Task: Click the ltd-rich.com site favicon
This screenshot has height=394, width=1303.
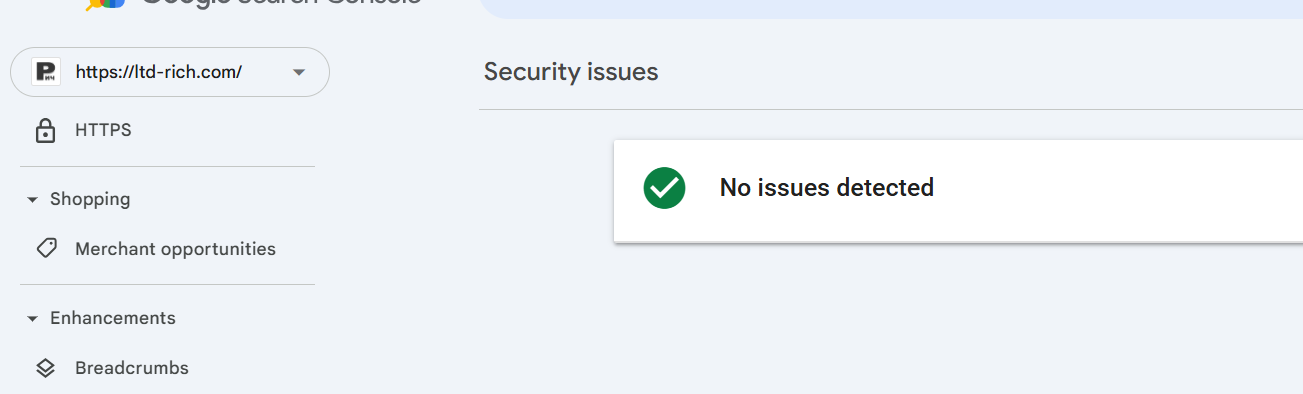Action: (46, 72)
